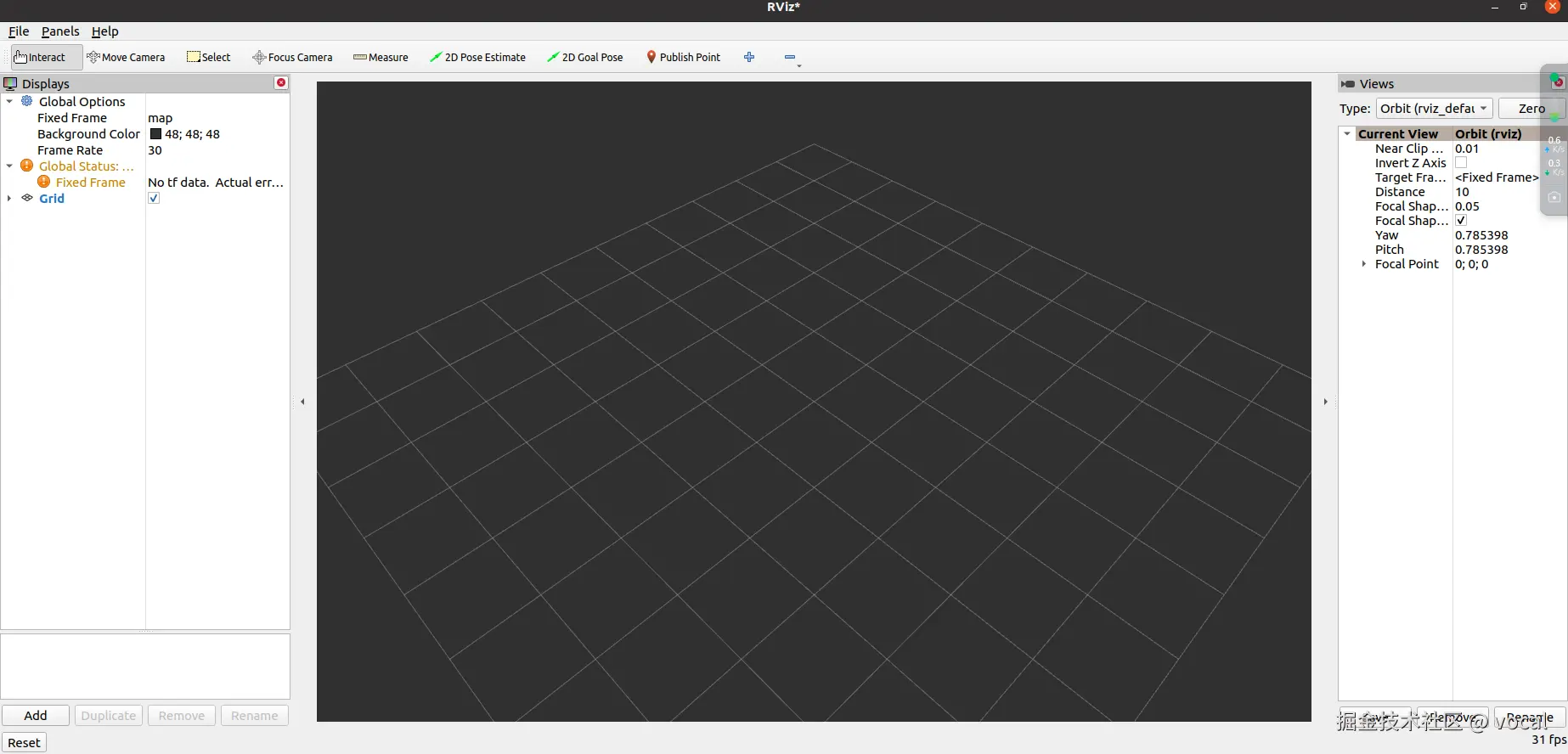This screenshot has width=1568, height=754.
Task: Open the File menu
Action: click(x=19, y=31)
